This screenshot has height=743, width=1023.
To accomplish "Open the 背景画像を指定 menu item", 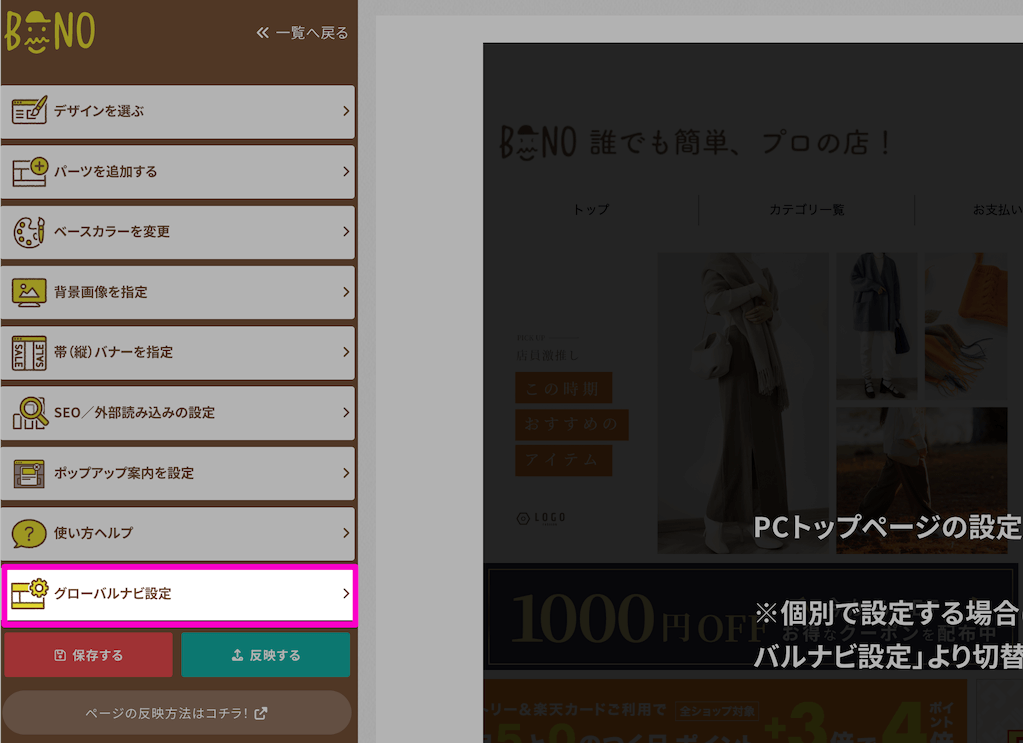I will click(178, 292).
